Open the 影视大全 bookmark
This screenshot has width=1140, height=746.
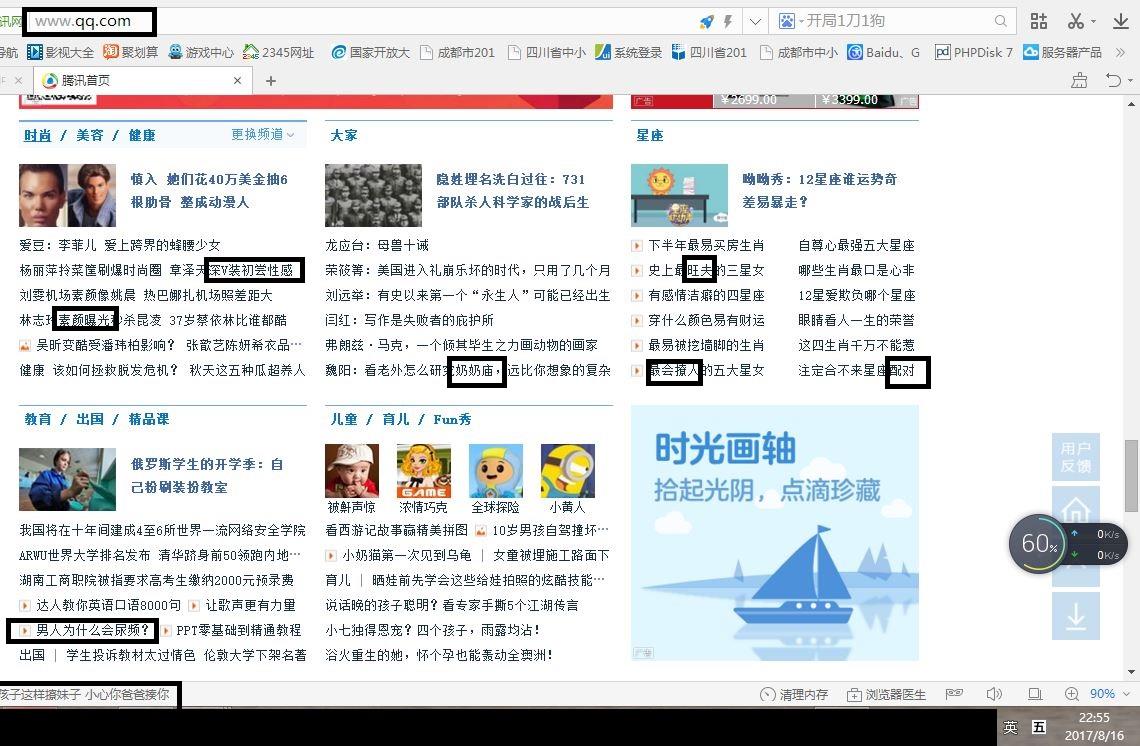pos(60,52)
